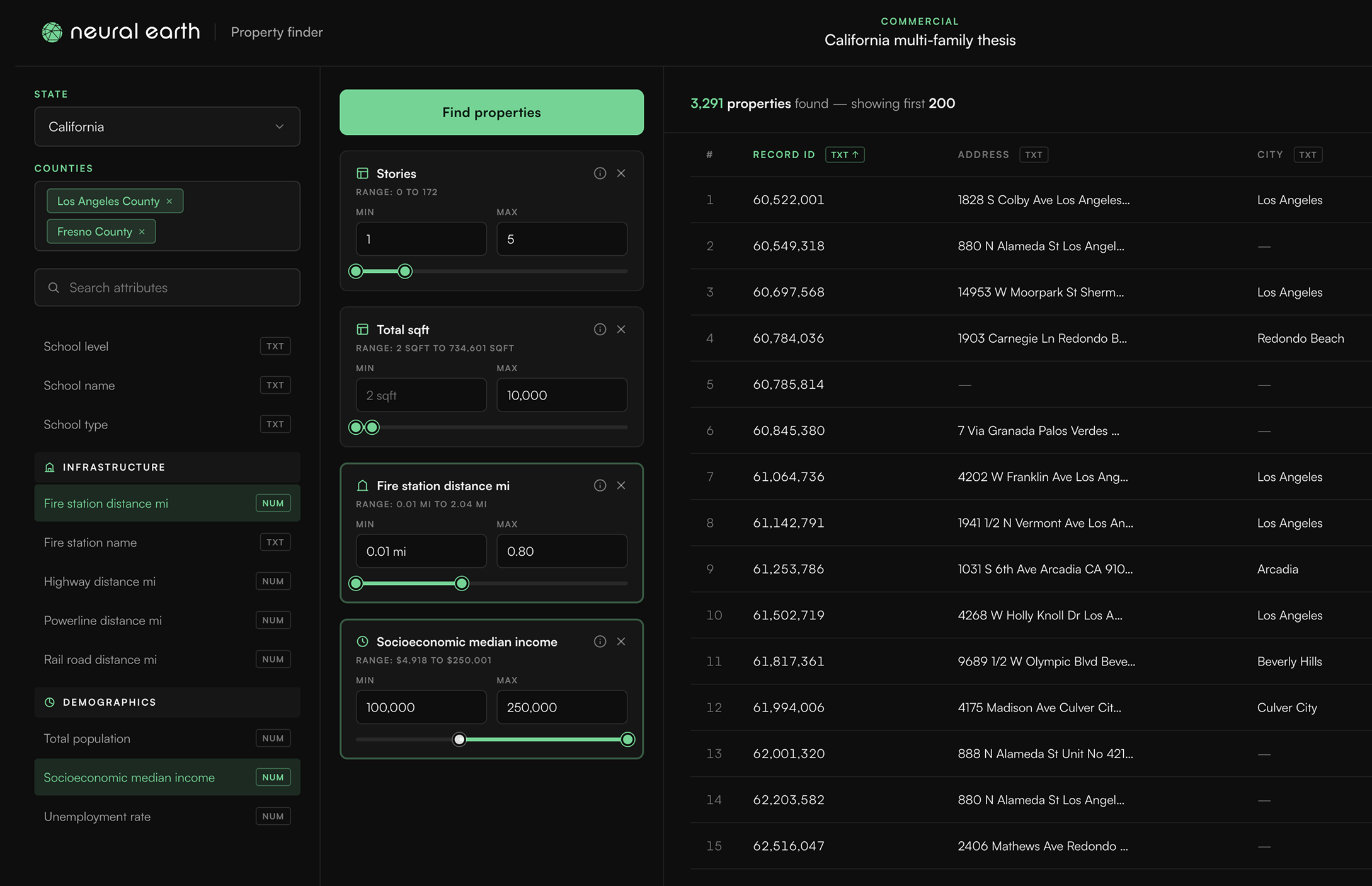Select the School level attribute

[x=167, y=347]
